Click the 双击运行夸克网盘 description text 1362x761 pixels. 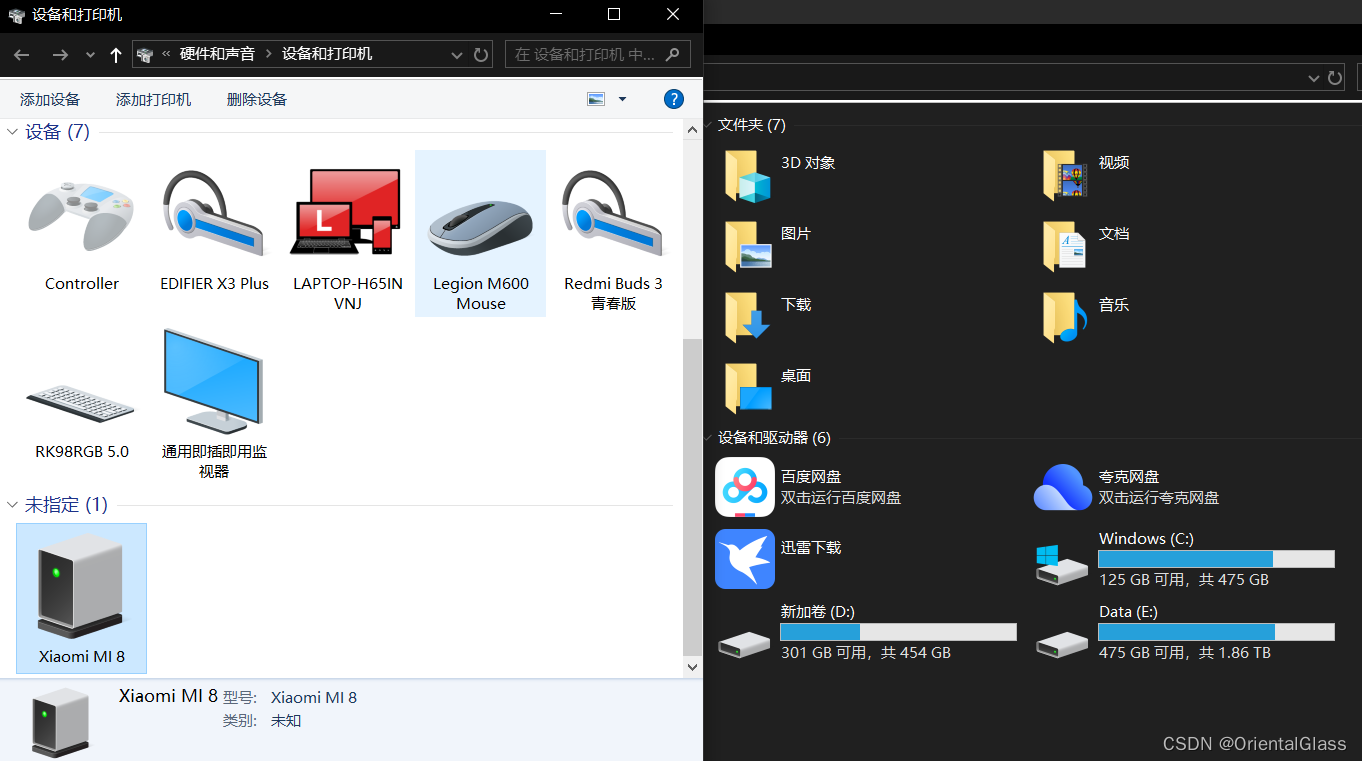tap(1159, 497)
